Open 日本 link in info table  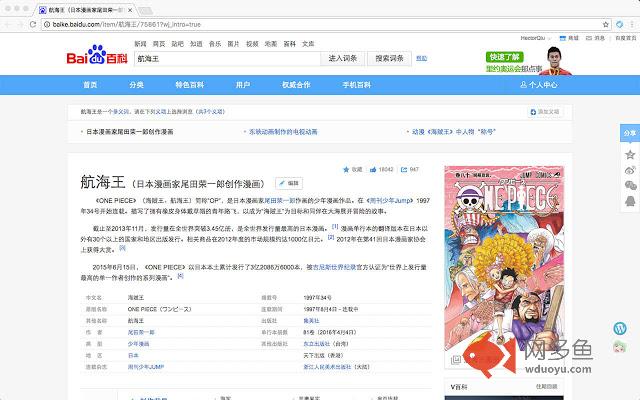tap(133, 356)
